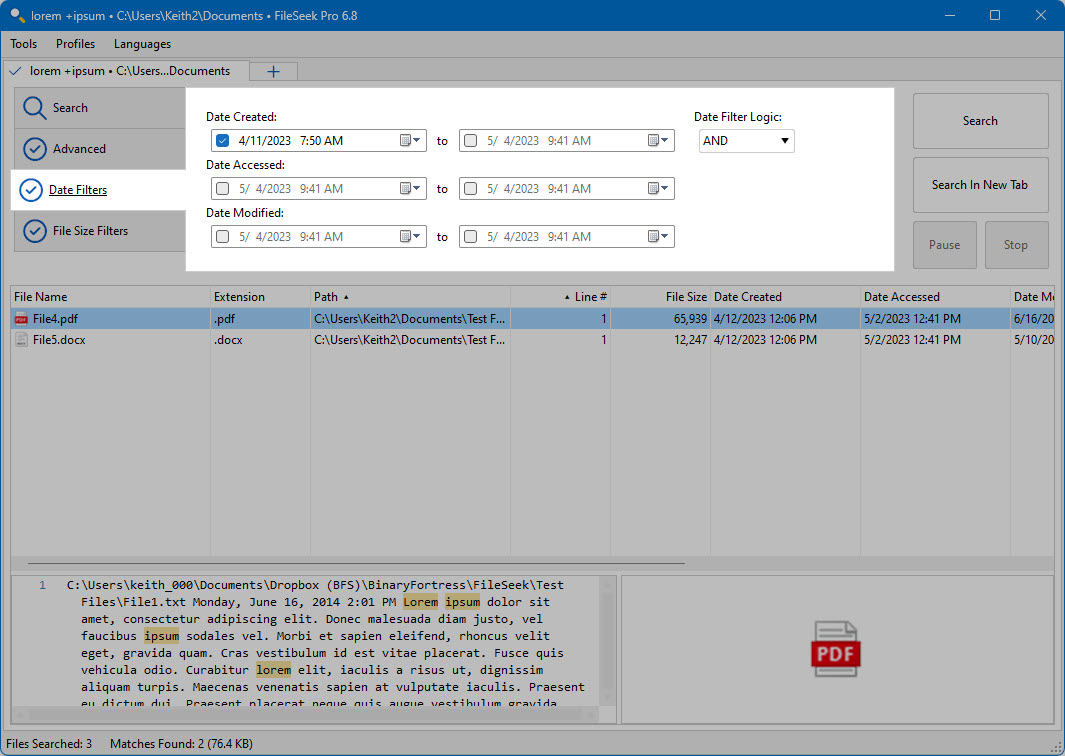Select the lorem +ipsum search tab

(x=128, y=71)
